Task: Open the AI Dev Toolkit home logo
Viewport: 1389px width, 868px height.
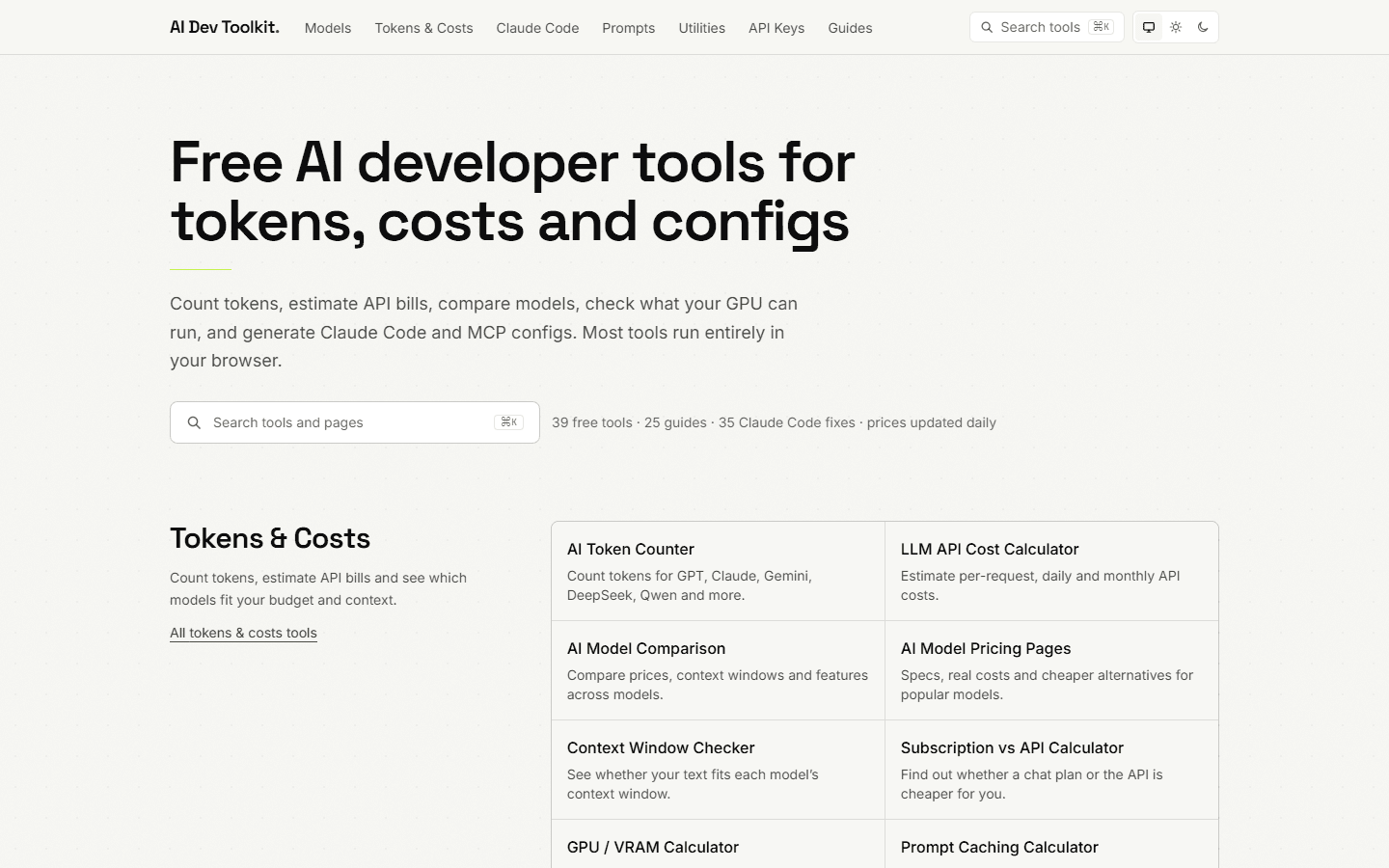Action: 225,27
